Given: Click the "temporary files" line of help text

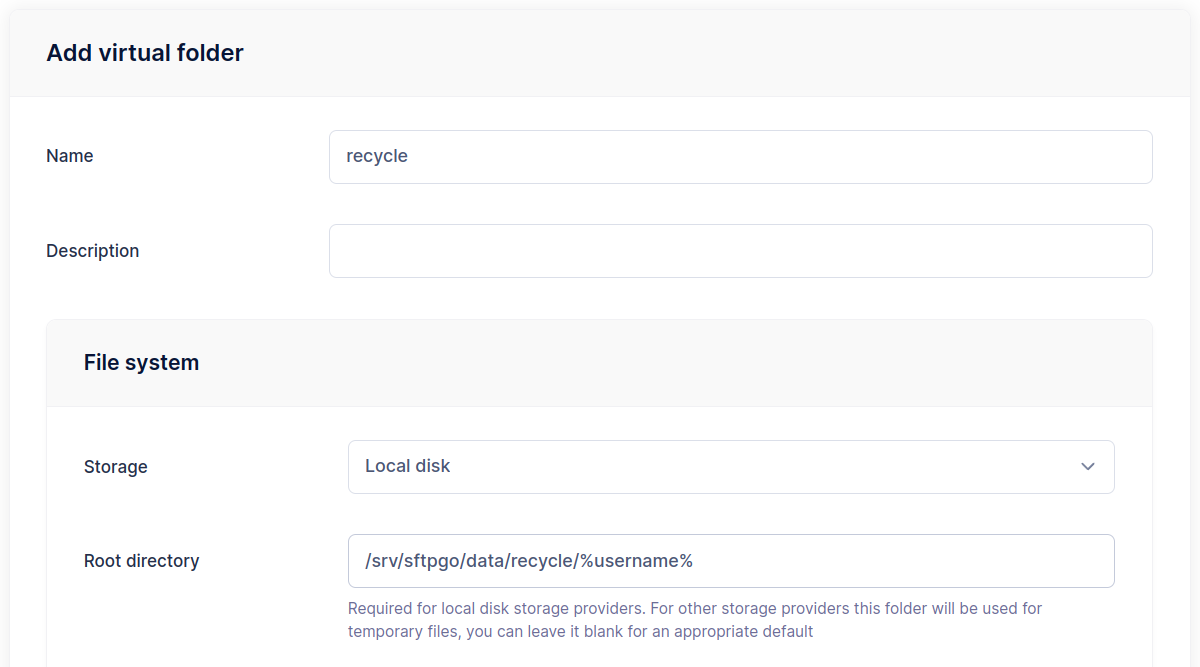Looking at the screenshot, I should pyautogui.click(x=580, y=632).
